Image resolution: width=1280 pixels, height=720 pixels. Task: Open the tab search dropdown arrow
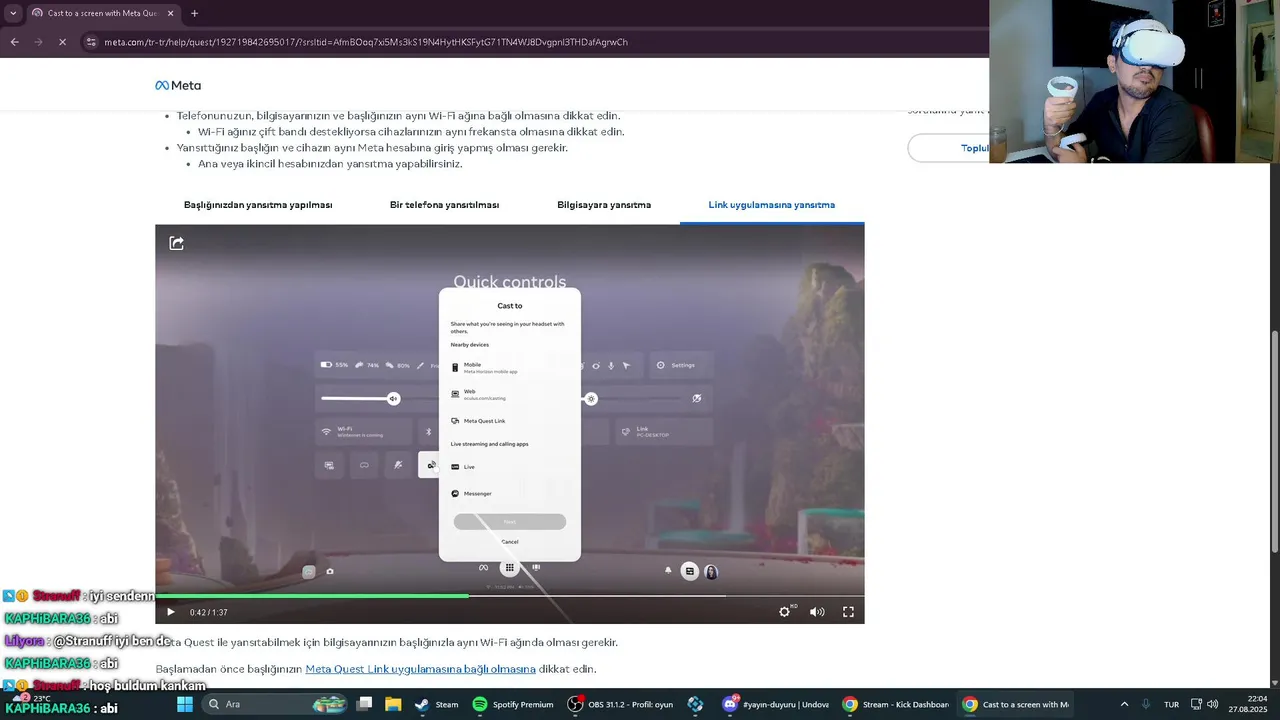coord(12,13)
